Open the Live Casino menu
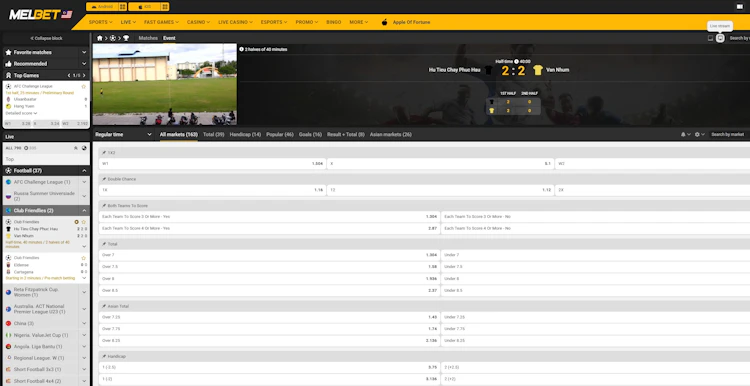Image resolution: width=750 pixels, height=386 pixels. (236, 22)
